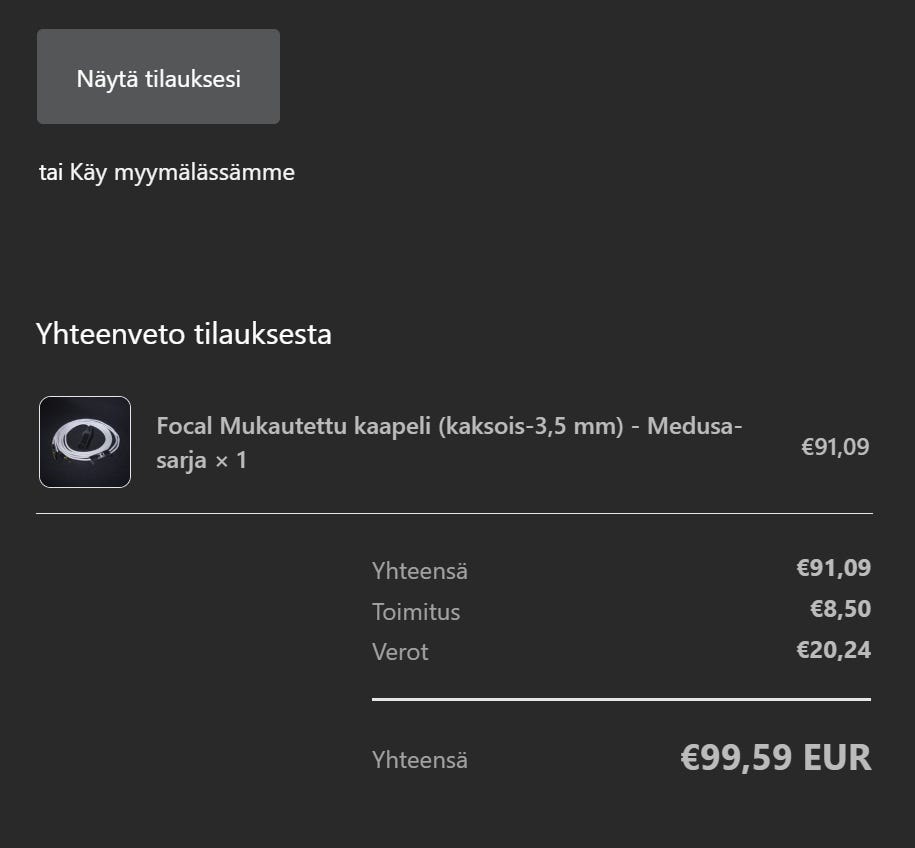Click the Medusa-sarja product image icon
The width and height of the screenshot is (915, 848).
[x=84, y=441]
